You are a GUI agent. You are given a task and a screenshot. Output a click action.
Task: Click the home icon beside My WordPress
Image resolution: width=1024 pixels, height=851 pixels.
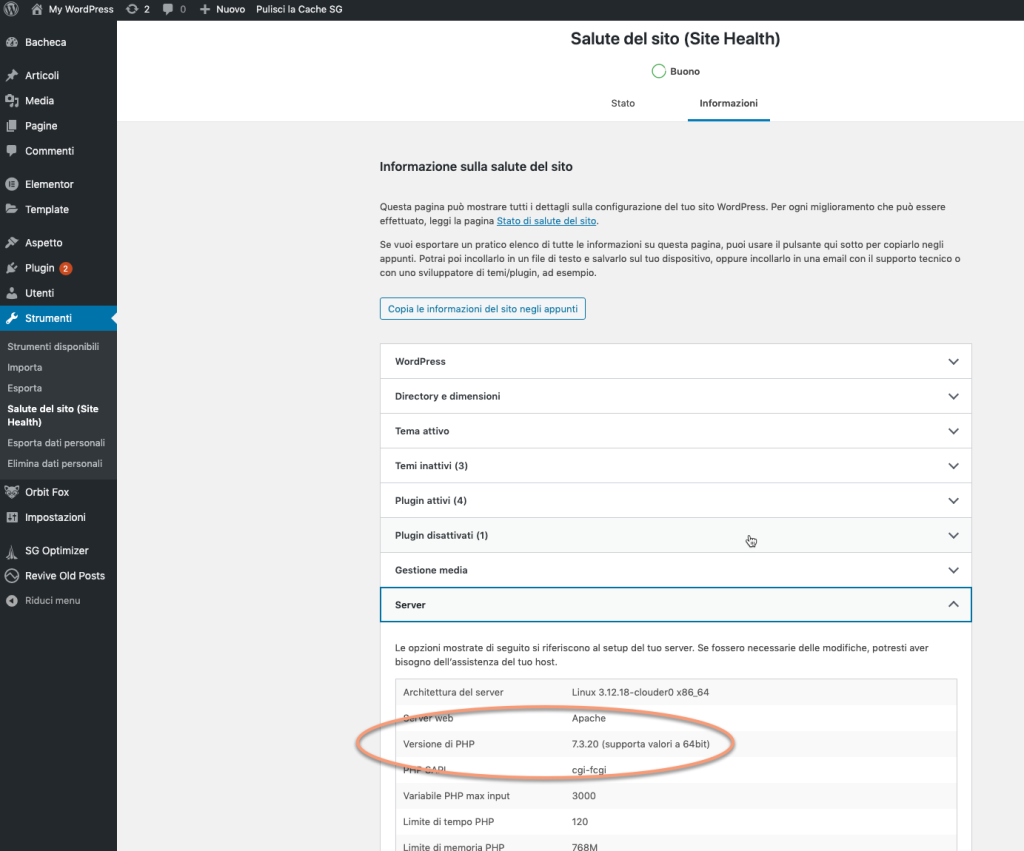(x=37, y=9)
